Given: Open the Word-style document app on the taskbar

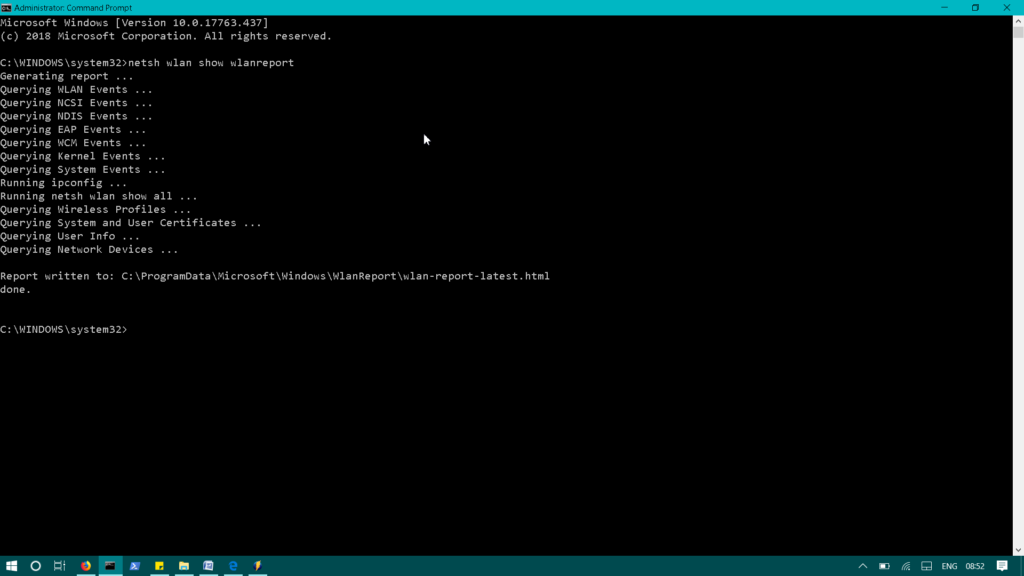Looking at the screenshot, I should (208, 566).
